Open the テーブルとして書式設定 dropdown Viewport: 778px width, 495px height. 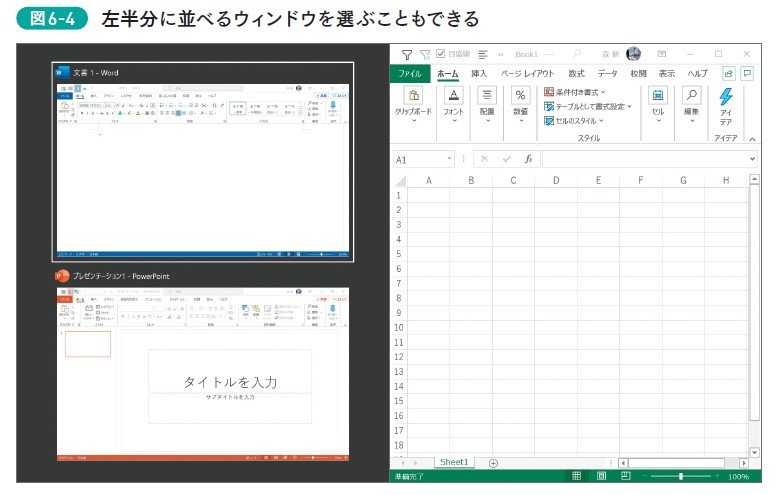pyautogui.click(x=588, y=106)
